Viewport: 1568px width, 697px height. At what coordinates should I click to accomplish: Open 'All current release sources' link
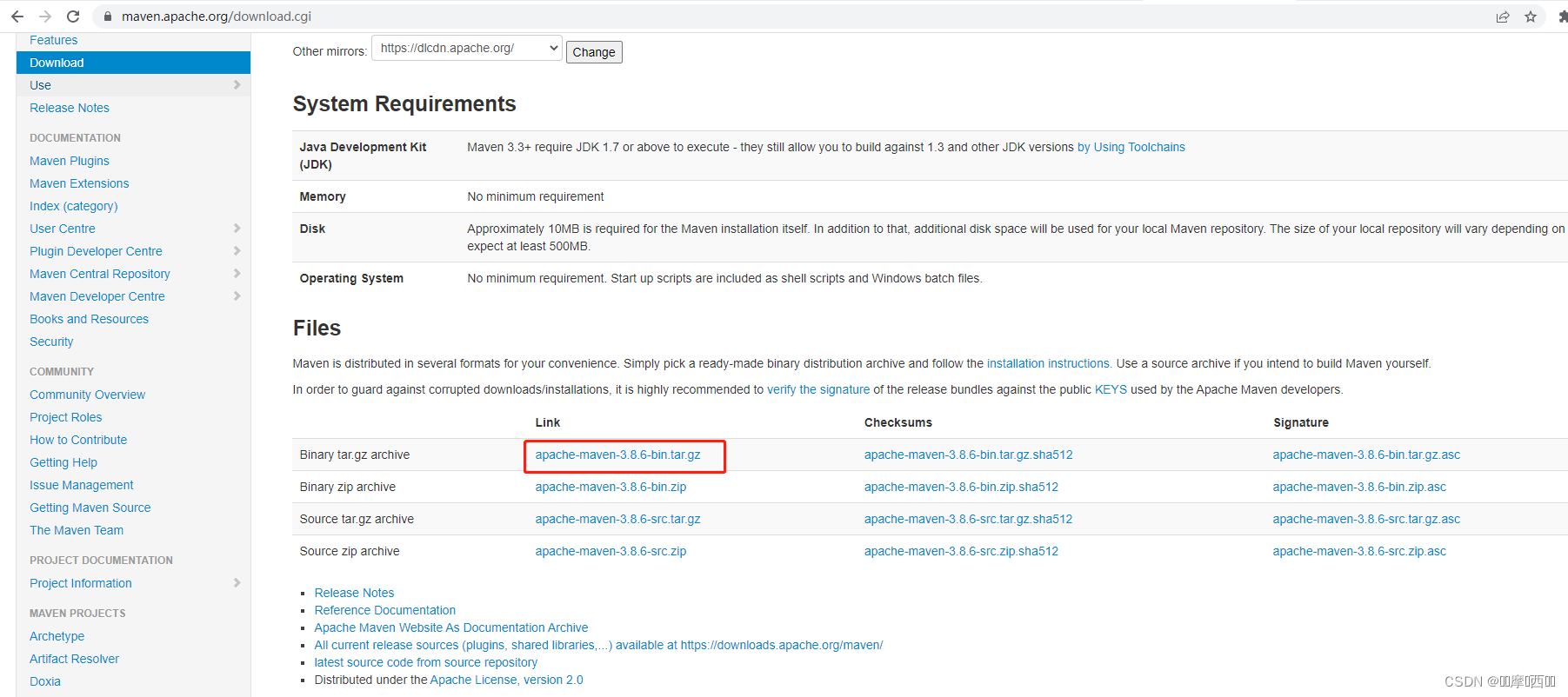coord(598,645)
